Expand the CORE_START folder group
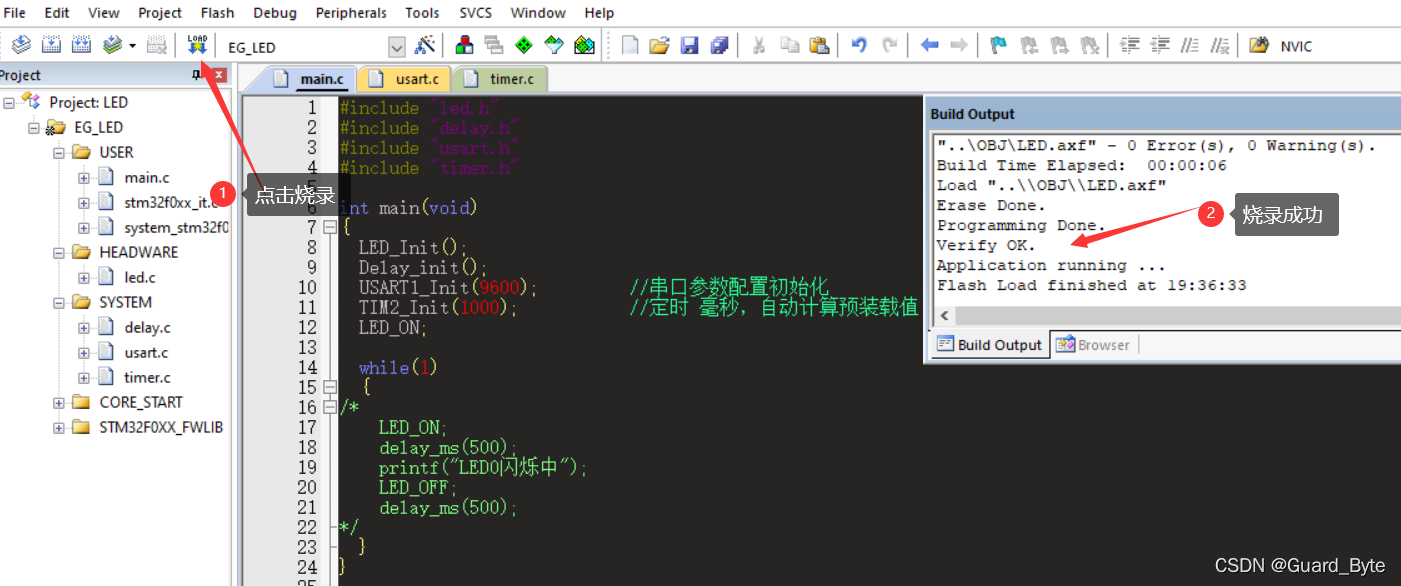1401x586 pixels. click(x=59, y=402)
